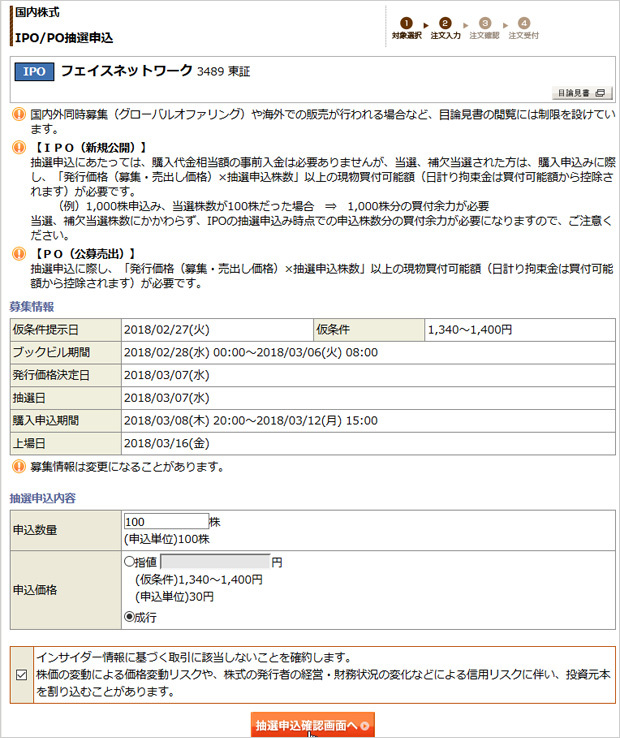This screenshot has width=620, height=738.
Task: Click warning icon beside 募集情報は変更になることがあります
Action: [x=19, y=466]
